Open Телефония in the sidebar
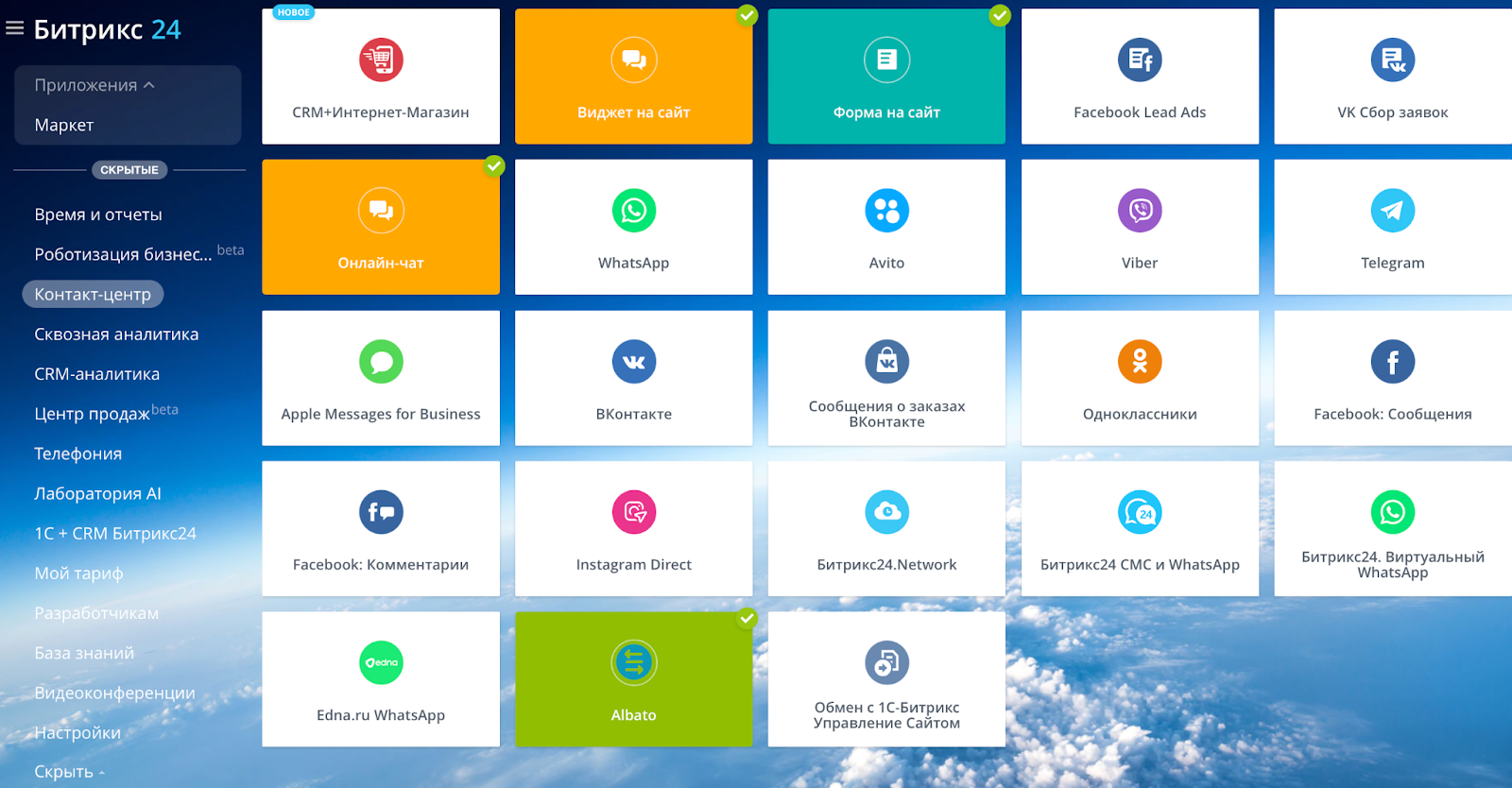 78,454
